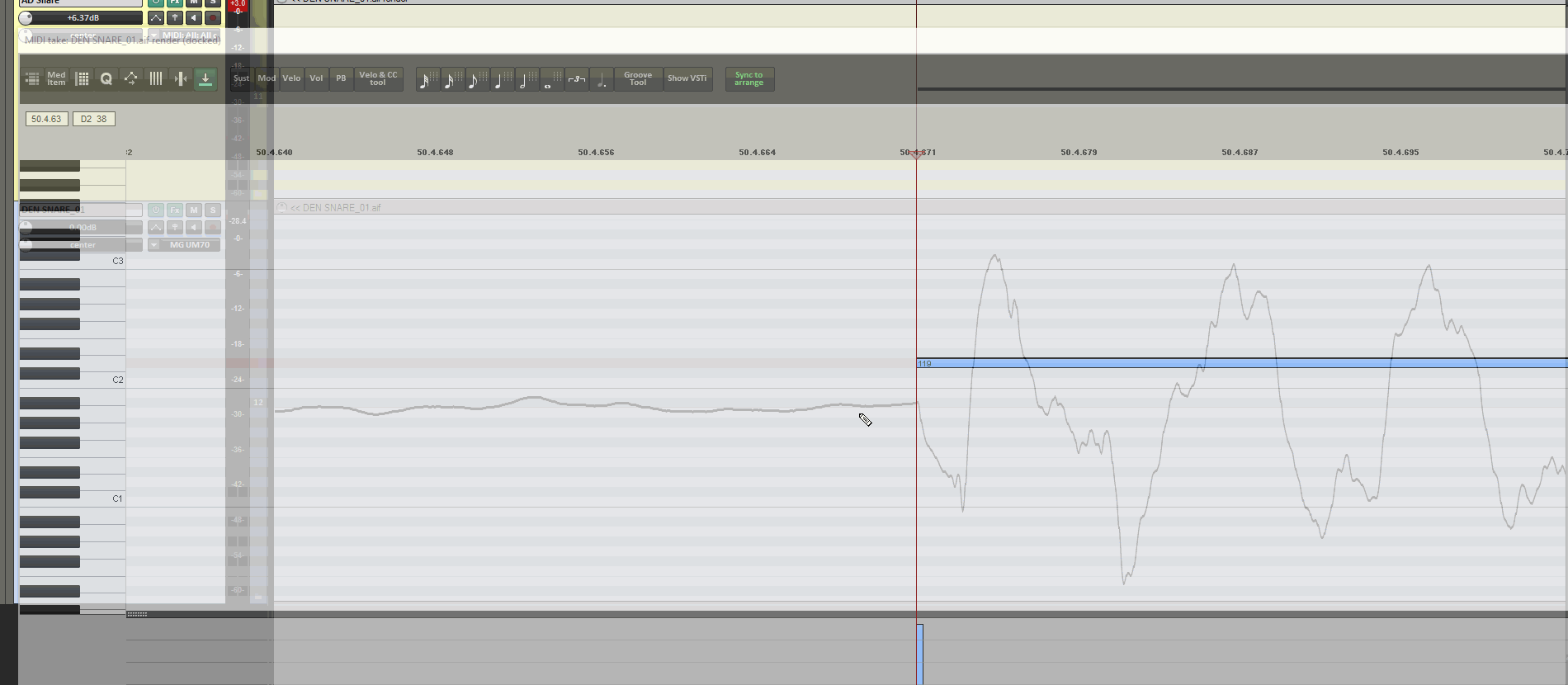
Task: Click the Q quantize icon
Action: (x=106, y=79)
